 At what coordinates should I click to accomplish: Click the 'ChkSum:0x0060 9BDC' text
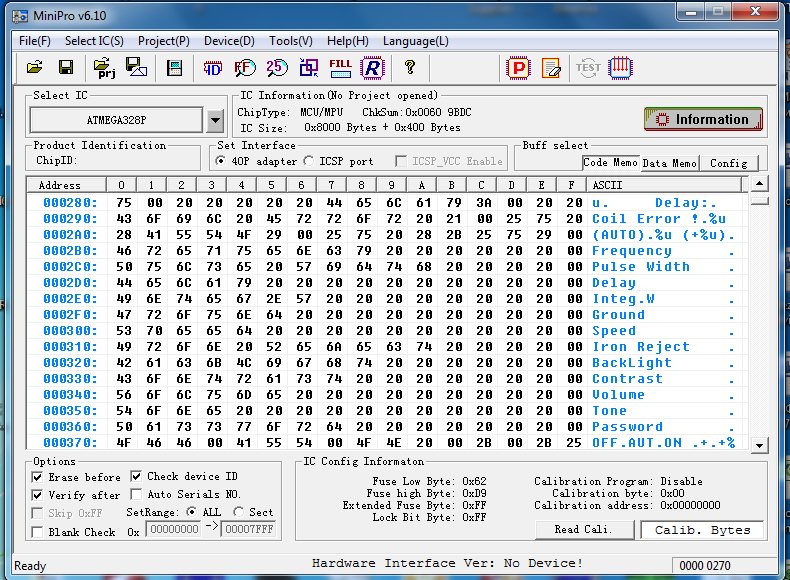point(417,112)
